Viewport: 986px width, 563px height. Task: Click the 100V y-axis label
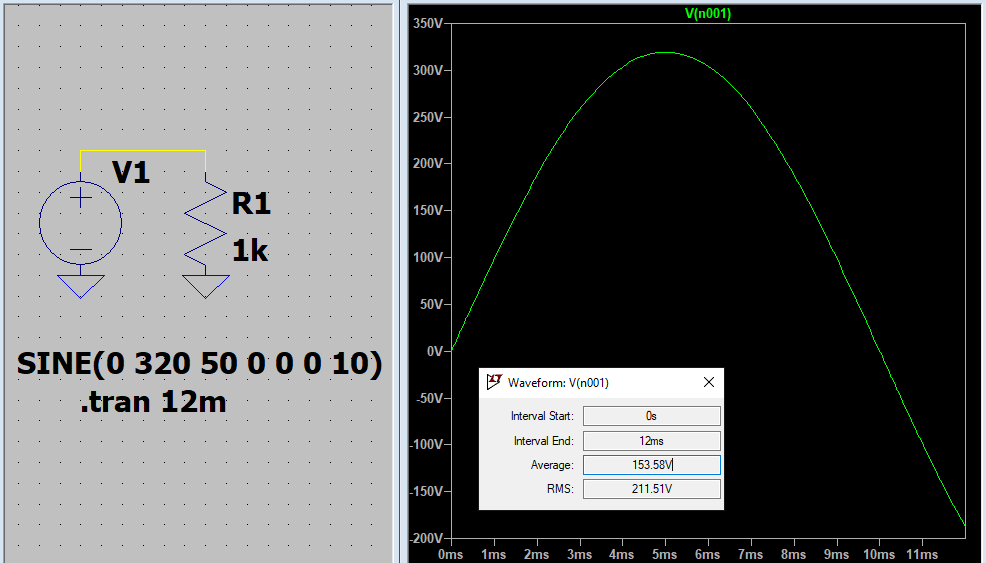[428, 257]
